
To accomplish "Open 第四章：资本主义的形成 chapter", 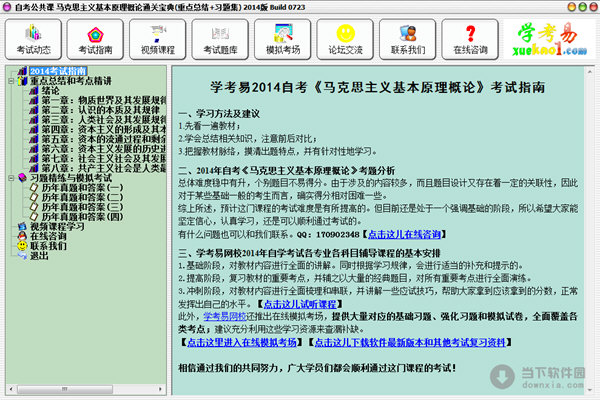I will coord(104,129).
